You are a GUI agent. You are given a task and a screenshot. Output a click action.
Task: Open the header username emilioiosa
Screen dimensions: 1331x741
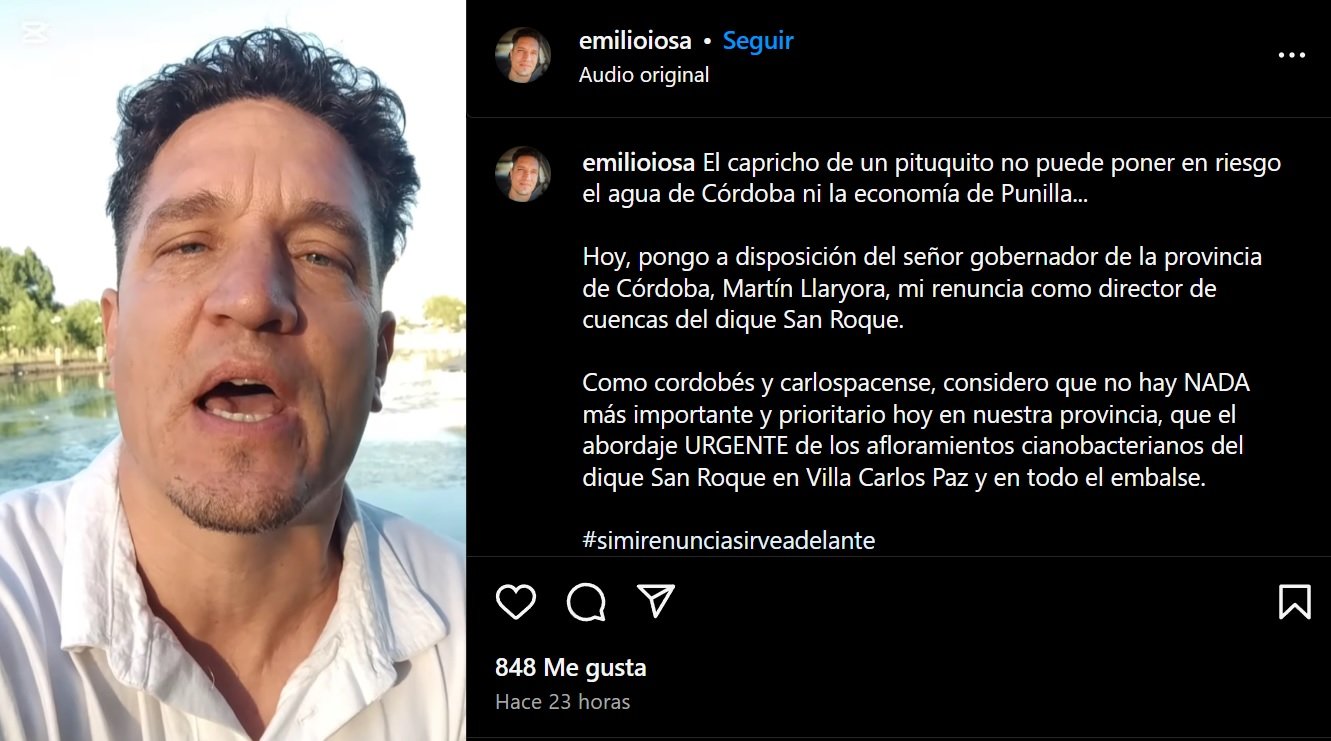tap(635, 41)
